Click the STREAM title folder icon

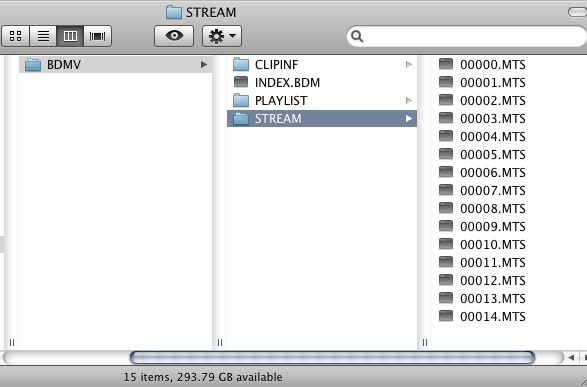(174, 12)
